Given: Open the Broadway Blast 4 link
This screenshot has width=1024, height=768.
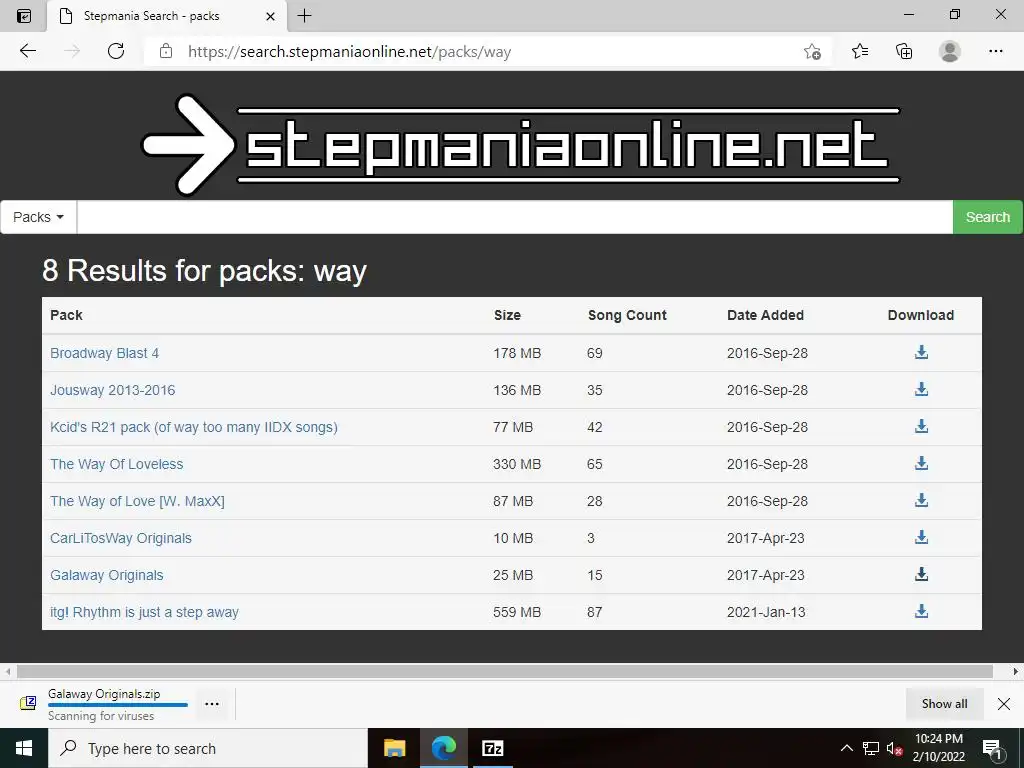Looking at the screenshot, I should coord(104,353).
